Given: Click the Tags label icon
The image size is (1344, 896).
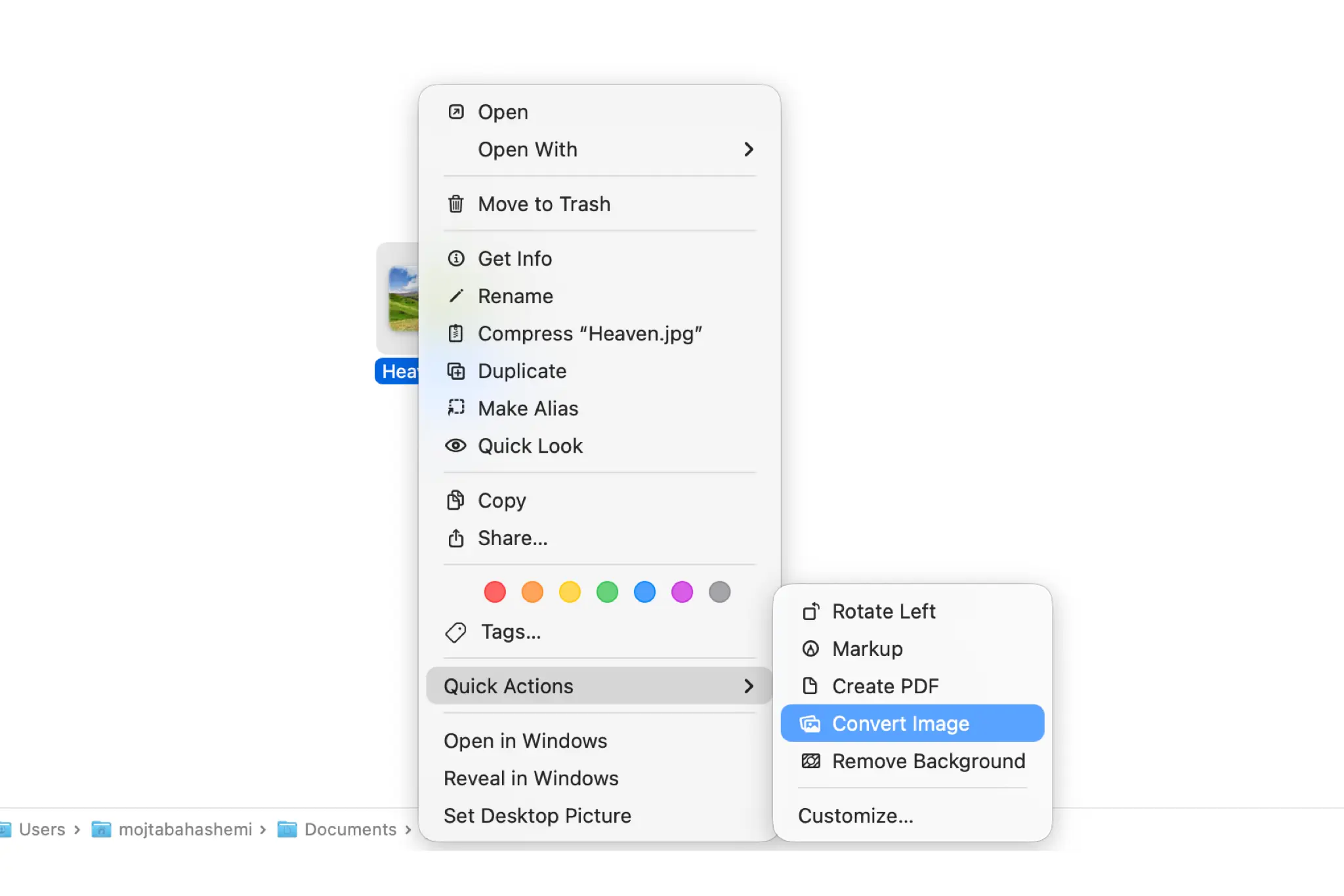Looking at the screenshot, I should pyautogui.click(x=456, y=632).
